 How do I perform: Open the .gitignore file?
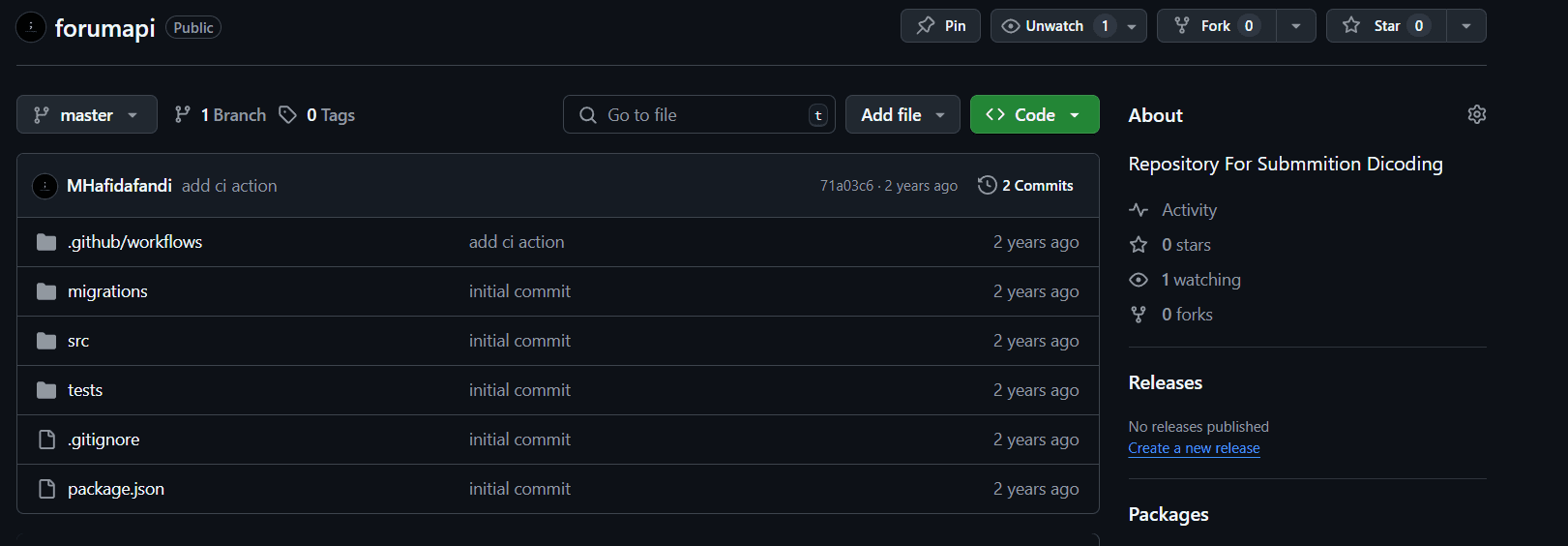point(104,440)
